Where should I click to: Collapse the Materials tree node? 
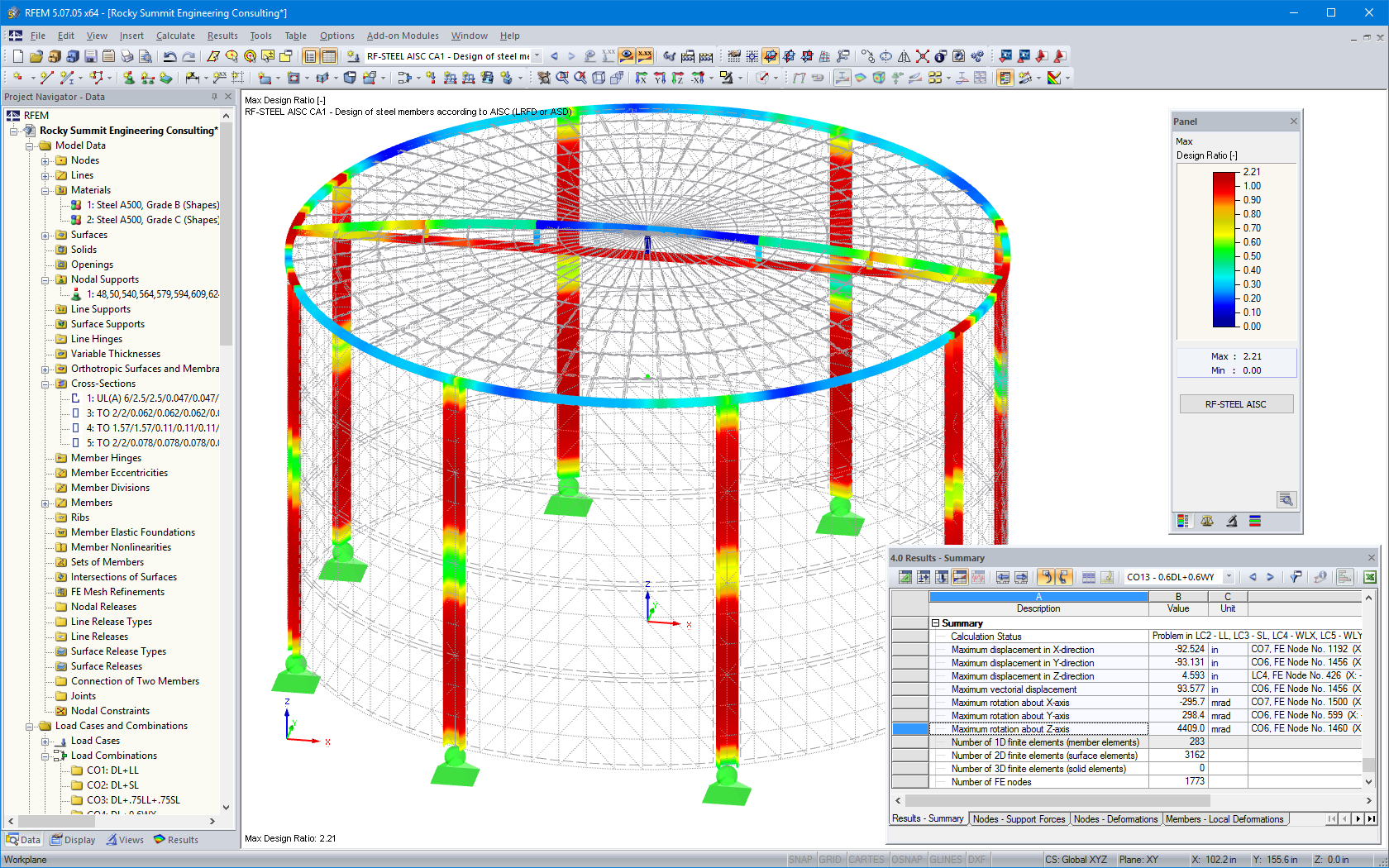coord(45,191)
